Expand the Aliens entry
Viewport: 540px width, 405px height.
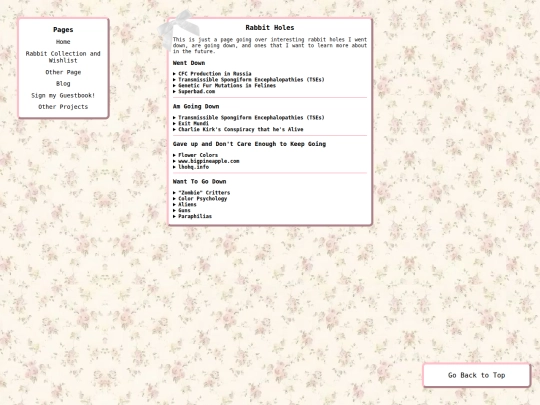click(x=185, y=204)
